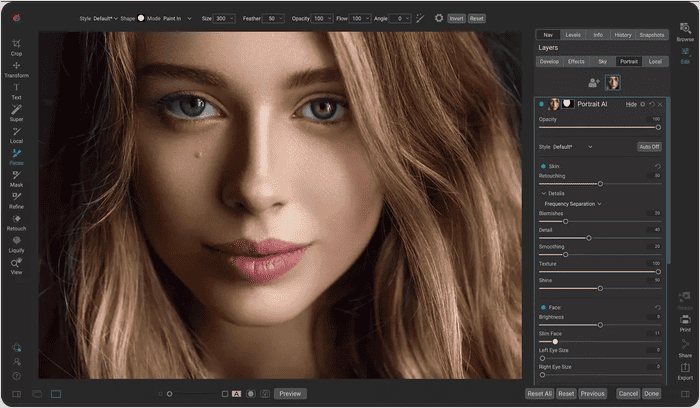
Task: Open the History tab
Action: [624, 35]
